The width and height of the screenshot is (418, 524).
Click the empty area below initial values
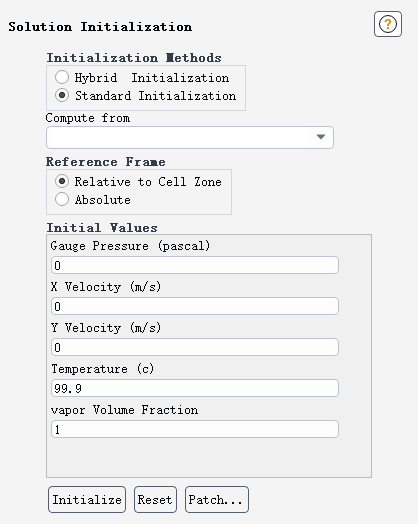[x=209, y=458]
